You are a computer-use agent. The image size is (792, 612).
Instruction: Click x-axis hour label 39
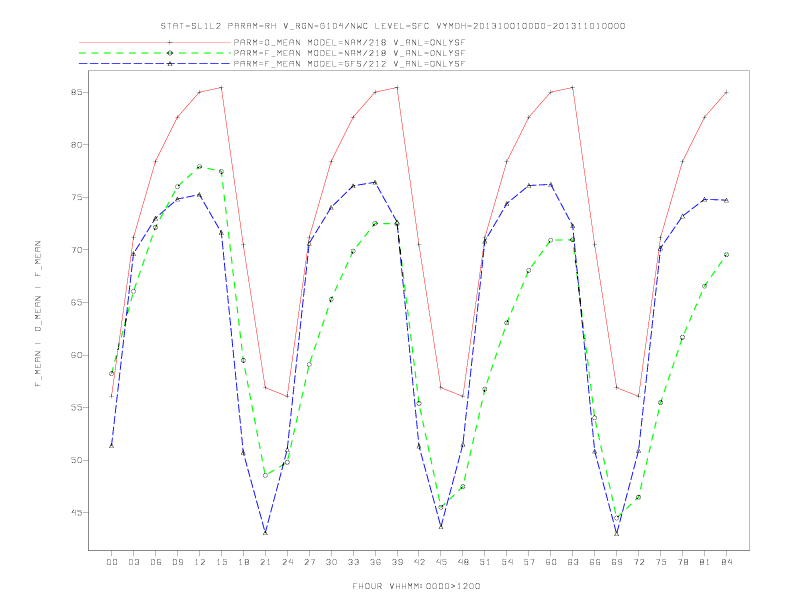click(x=397, y=562)
